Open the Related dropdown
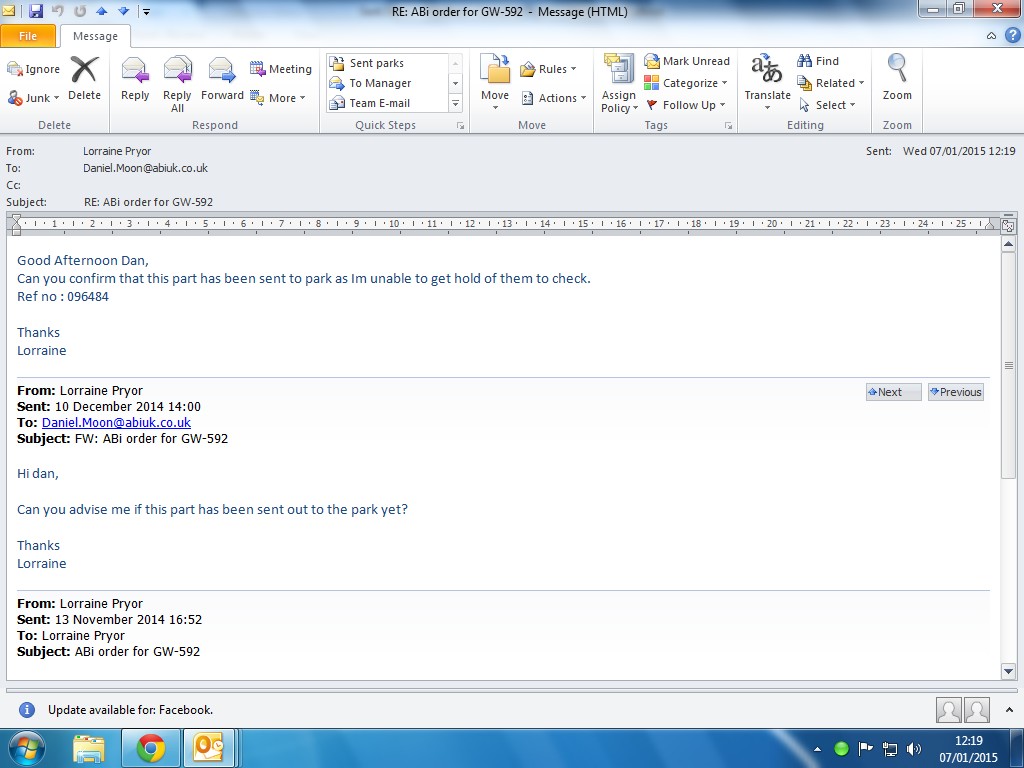This screenshot has height=768, width=1024. [831, 83]
